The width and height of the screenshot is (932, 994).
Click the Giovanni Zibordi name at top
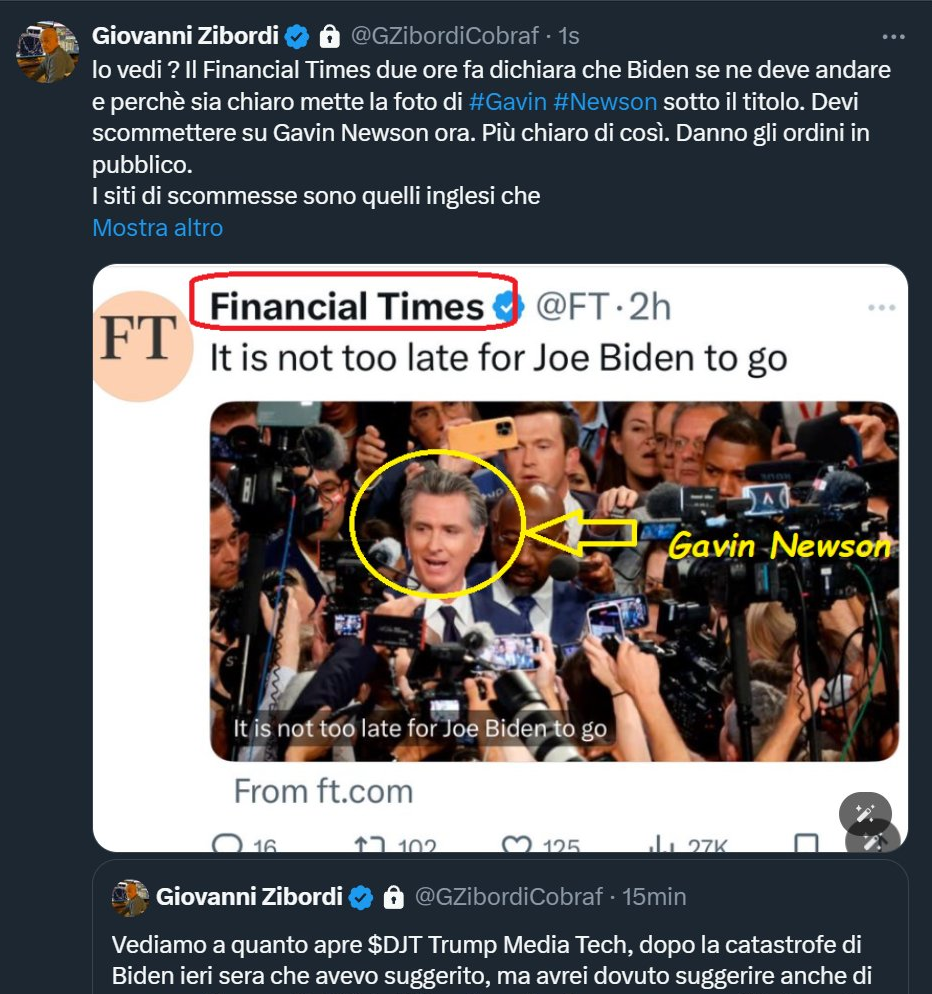click(x=185, y=36)
